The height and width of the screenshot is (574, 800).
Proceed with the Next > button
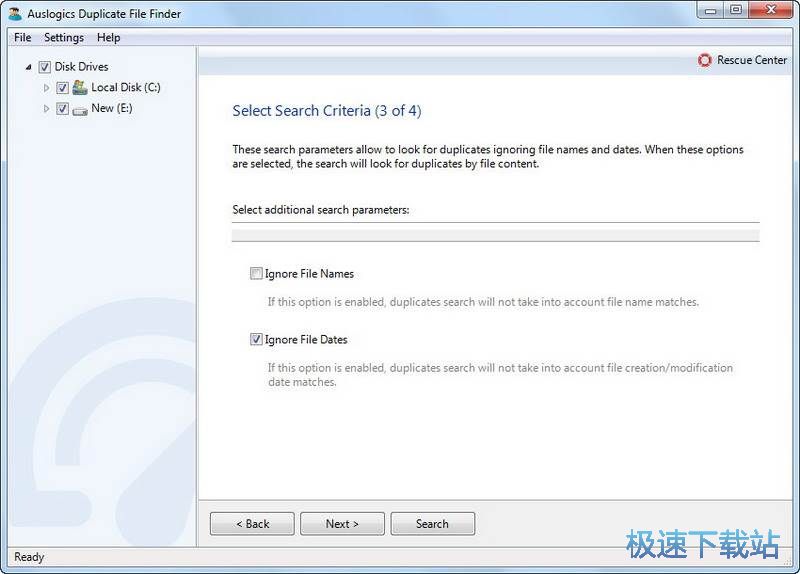pos(342,524)
